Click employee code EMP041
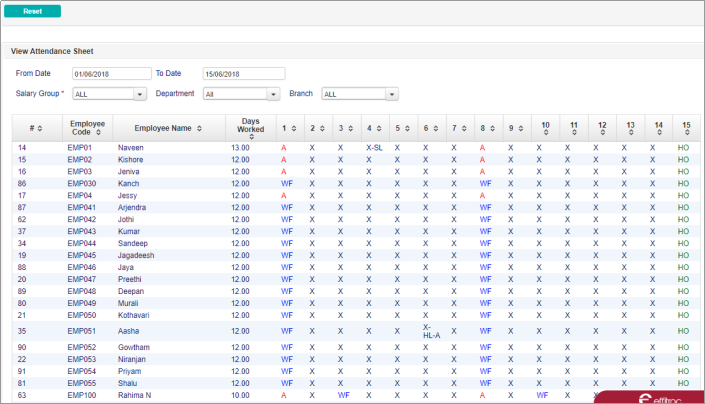 81,208
